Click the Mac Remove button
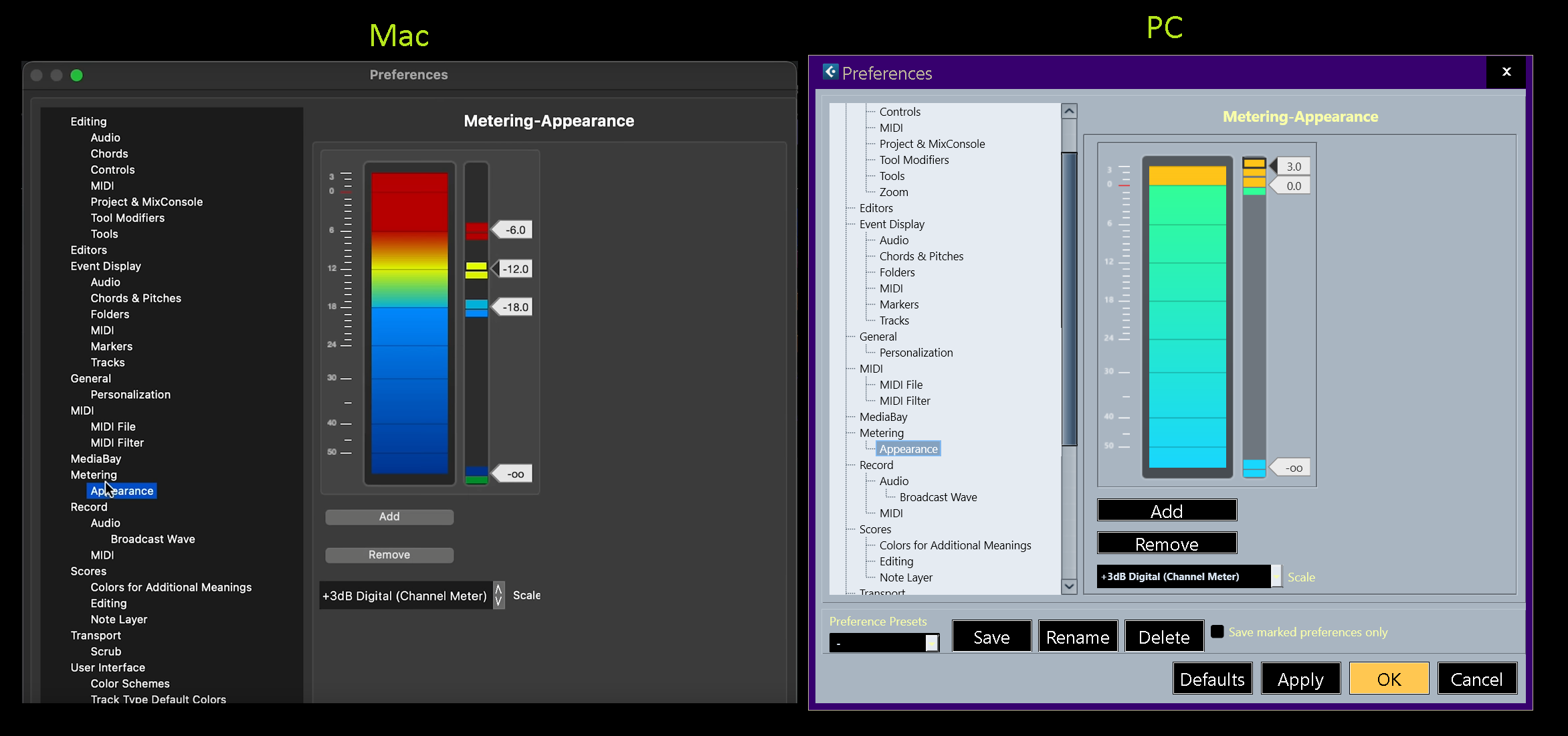Viewport: 1568px width, 736px height. point(389,555)
